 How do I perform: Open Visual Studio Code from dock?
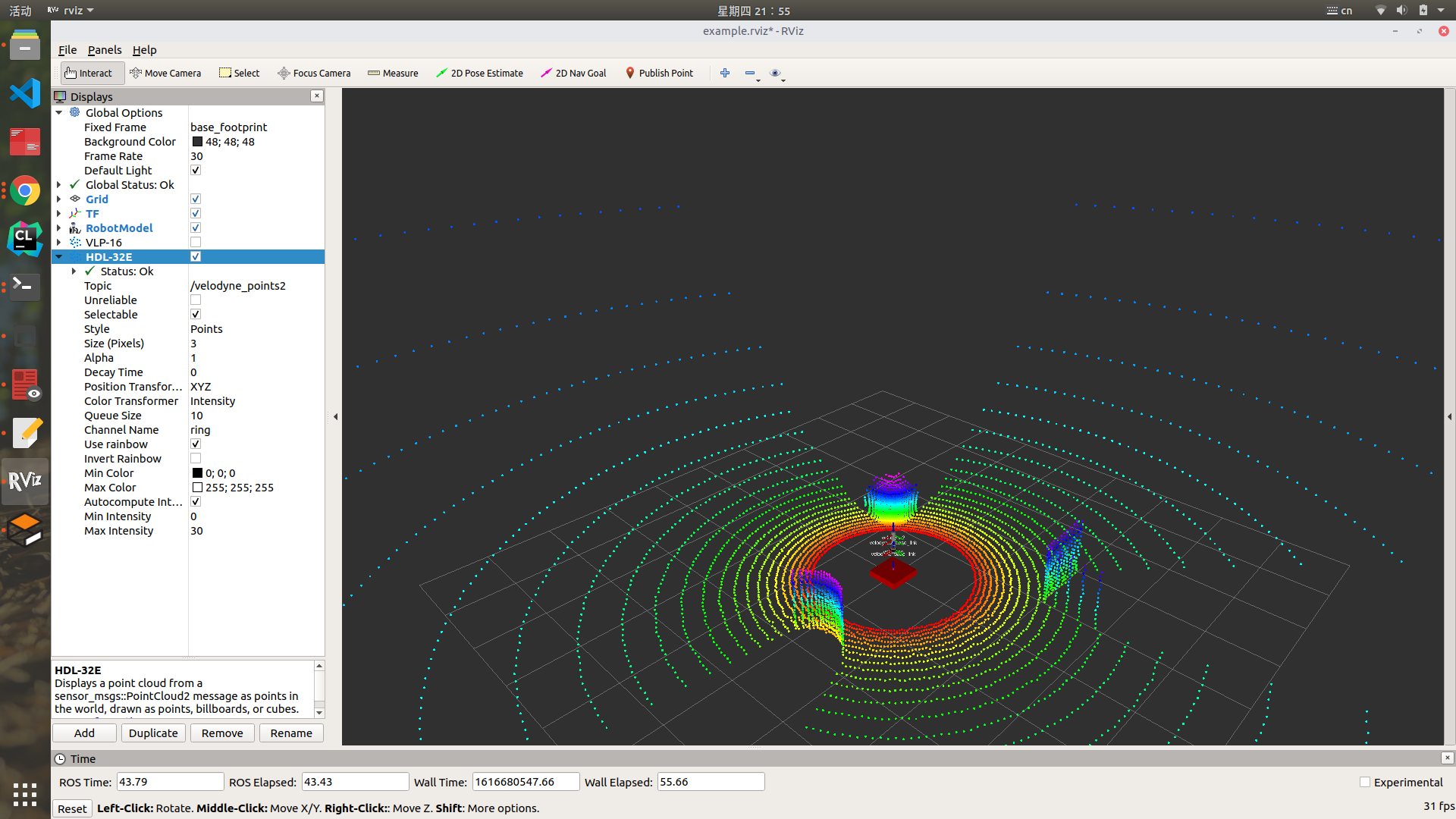25,93
